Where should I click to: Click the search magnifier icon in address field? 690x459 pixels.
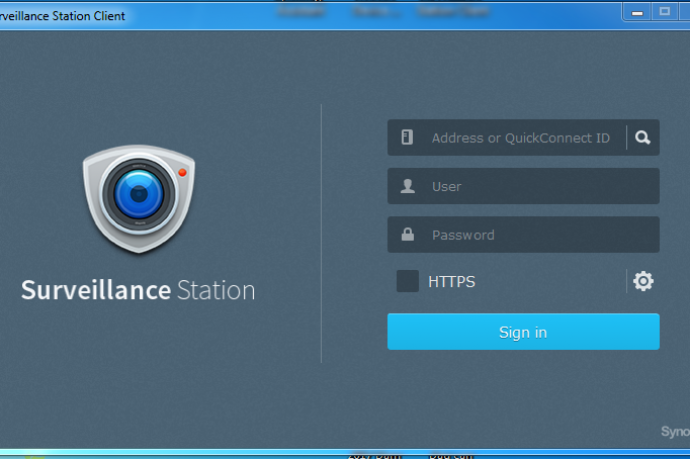coord(642,138)
